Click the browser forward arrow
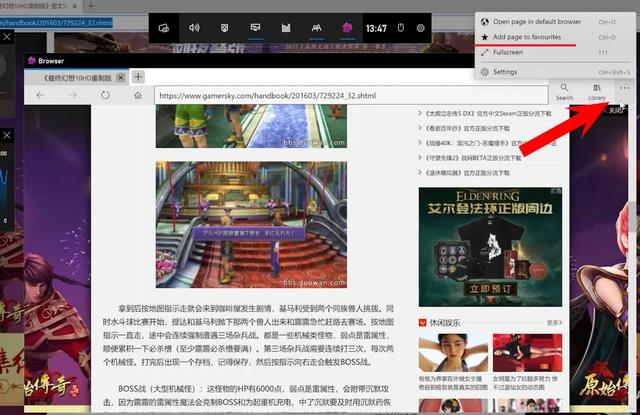The image size is (640, 415). click(x=70, y=95)
